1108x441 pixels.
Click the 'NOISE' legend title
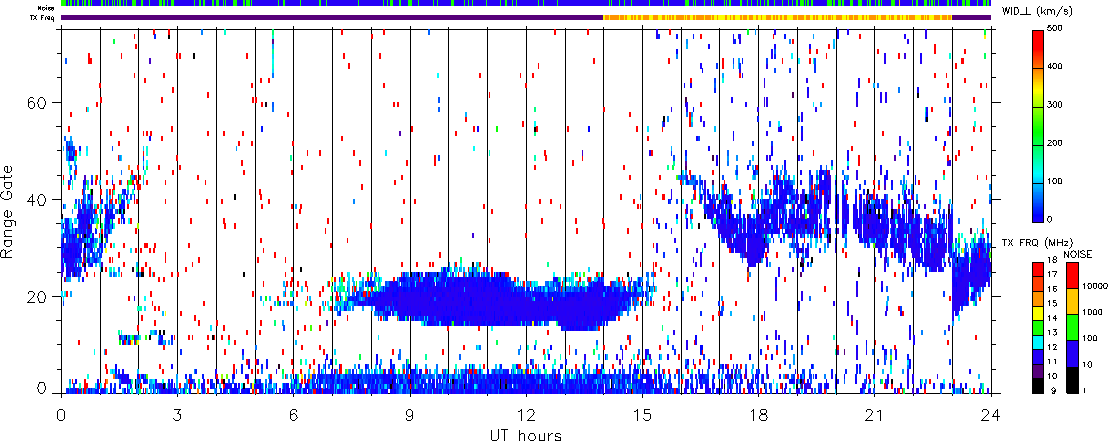point(1078,255)
